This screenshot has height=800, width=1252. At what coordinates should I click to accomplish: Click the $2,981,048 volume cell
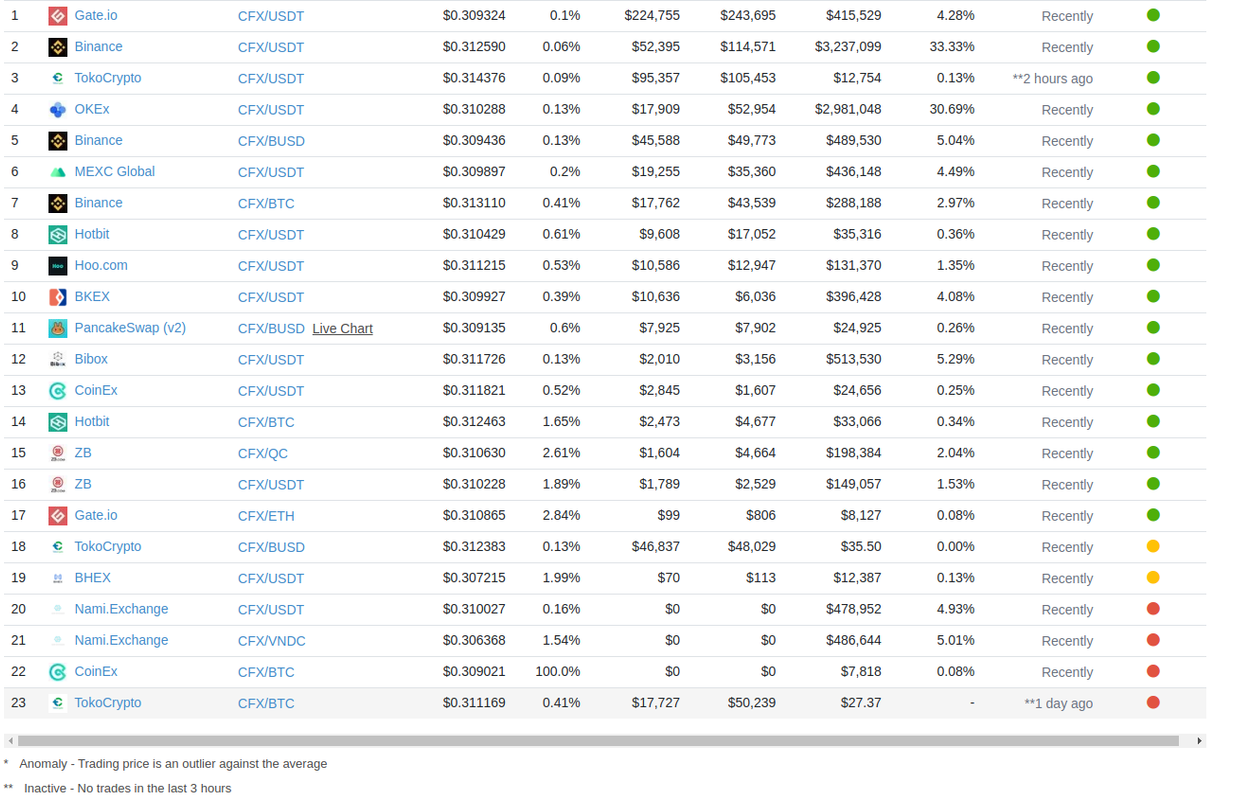point(848,109)
